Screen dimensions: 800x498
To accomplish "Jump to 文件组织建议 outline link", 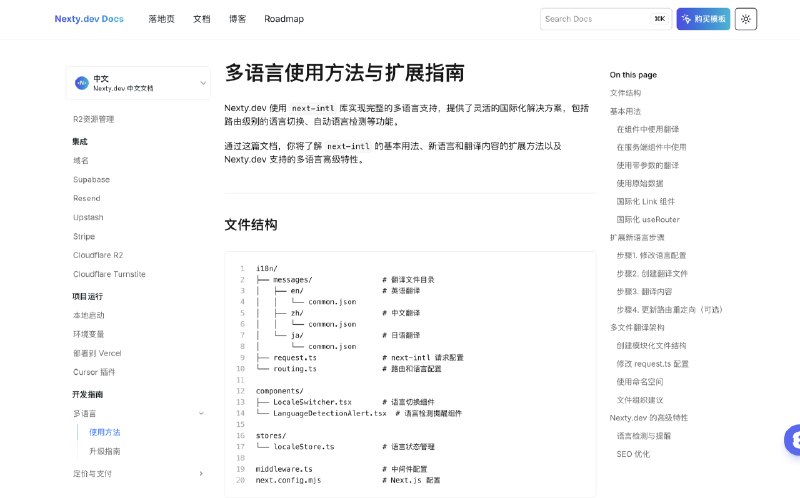I will [x=640, y=400].
